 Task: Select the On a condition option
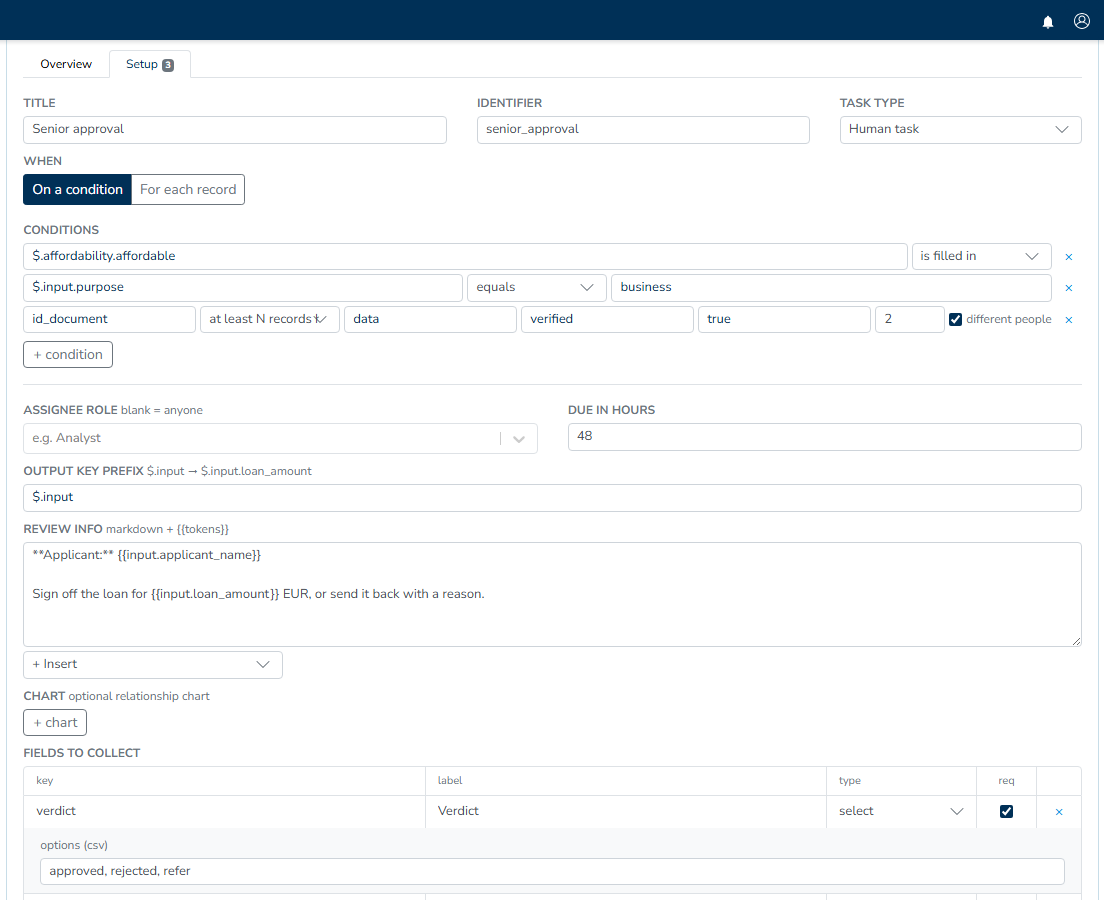click(x=77, y=189)
